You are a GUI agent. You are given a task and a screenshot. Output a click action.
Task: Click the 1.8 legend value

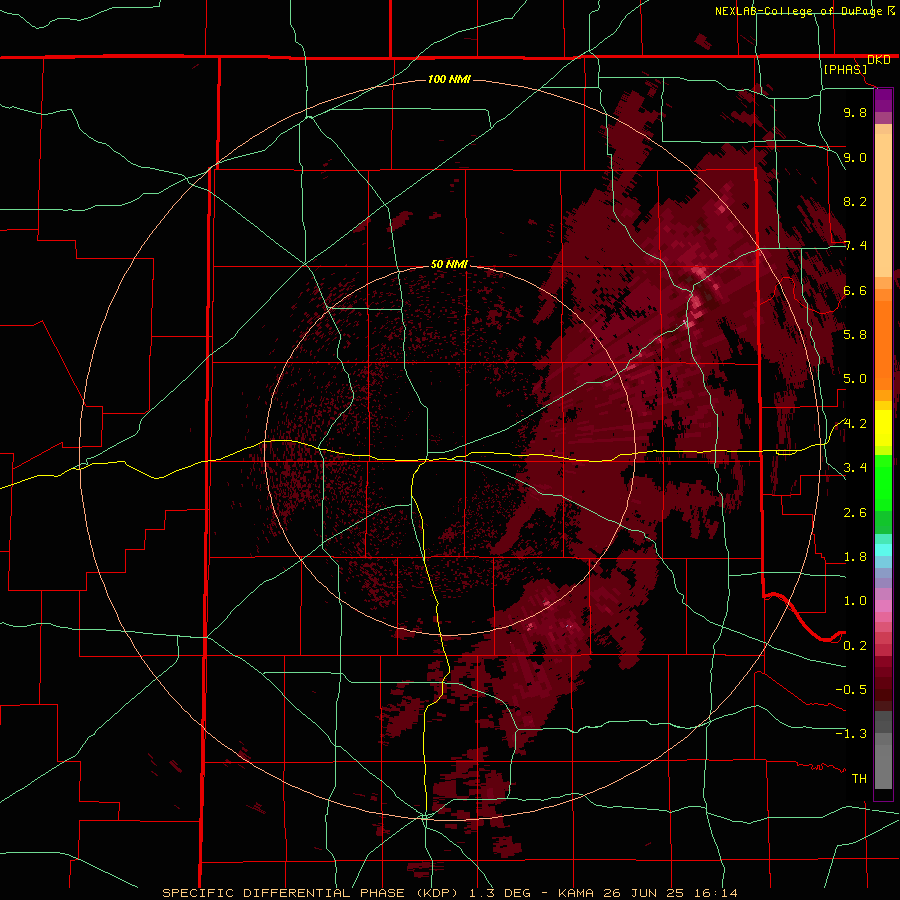point(855,557)
